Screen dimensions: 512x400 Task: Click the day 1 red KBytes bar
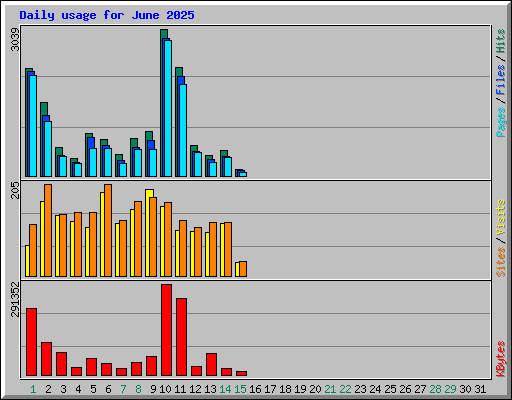(31, 342)
